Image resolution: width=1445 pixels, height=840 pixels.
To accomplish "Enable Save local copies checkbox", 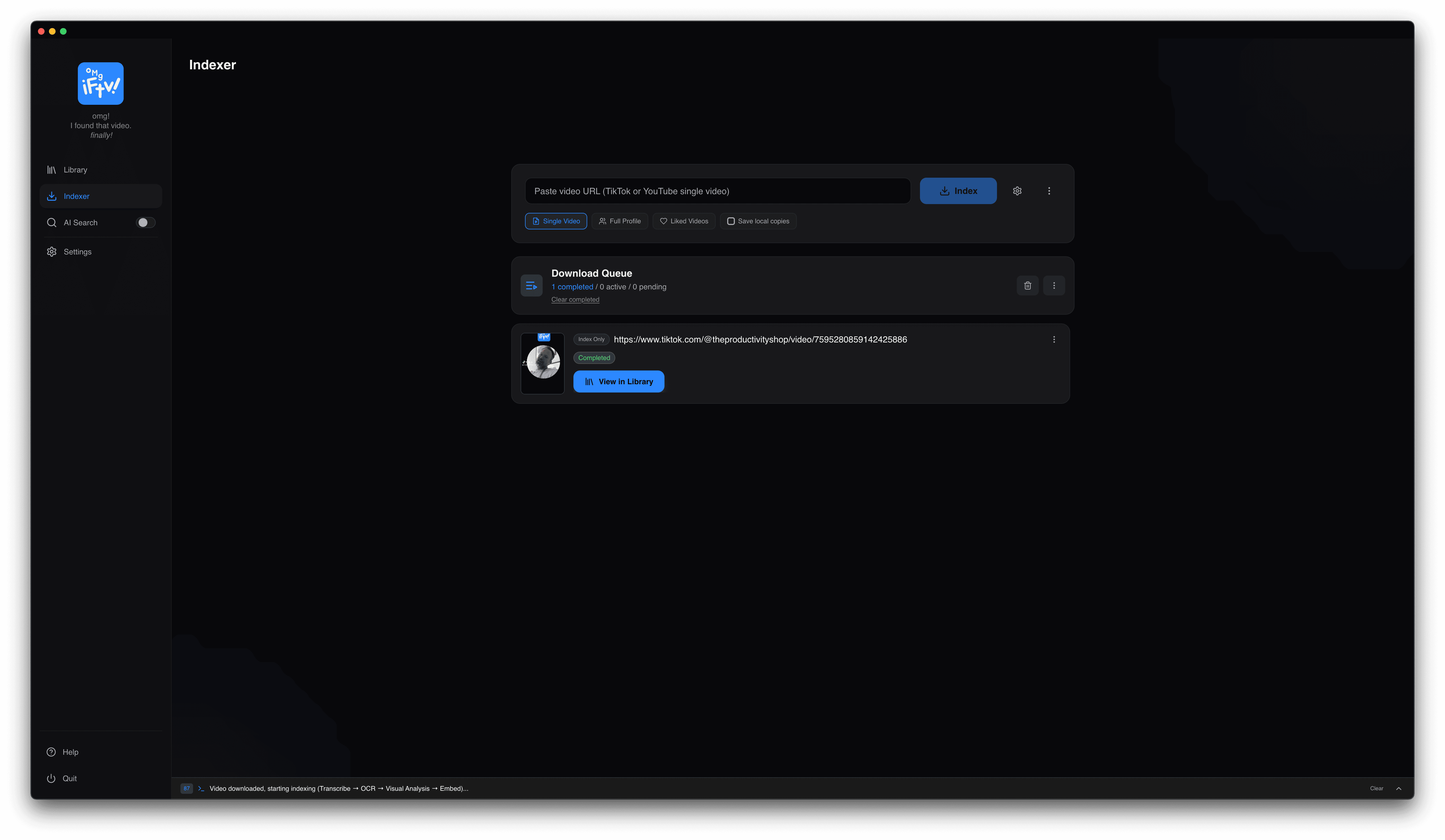I will pyautogui.click(x=730, y=221).
